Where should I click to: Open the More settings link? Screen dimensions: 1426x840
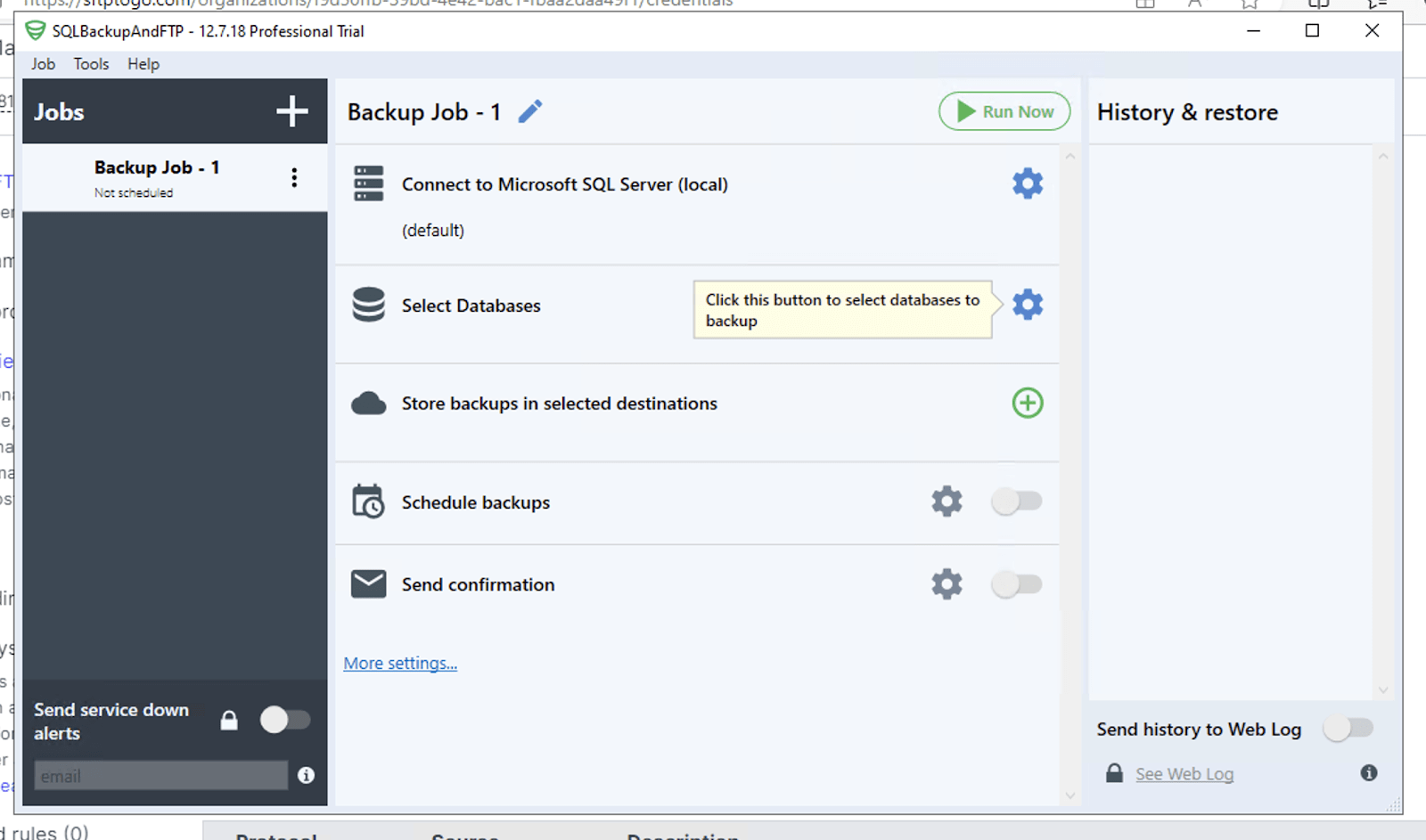[399, 663]
